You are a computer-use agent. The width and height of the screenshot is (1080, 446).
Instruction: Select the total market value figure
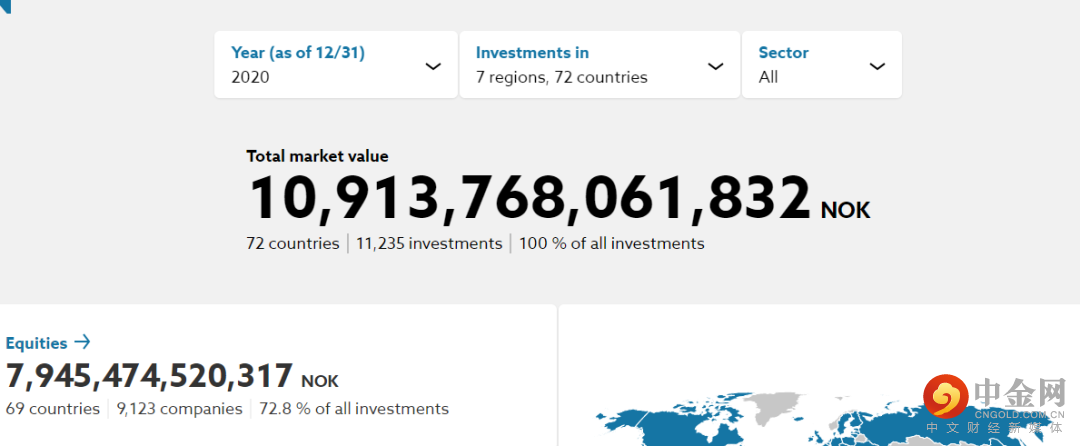coord(529,199)
